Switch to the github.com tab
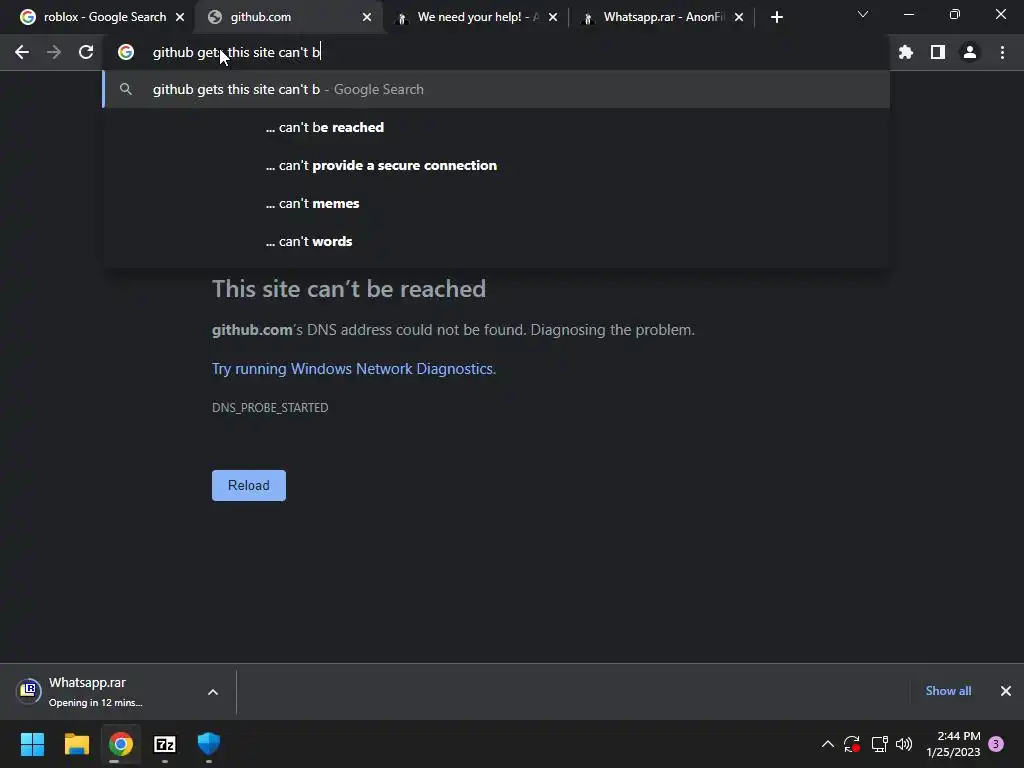 (x=287, y=17)
